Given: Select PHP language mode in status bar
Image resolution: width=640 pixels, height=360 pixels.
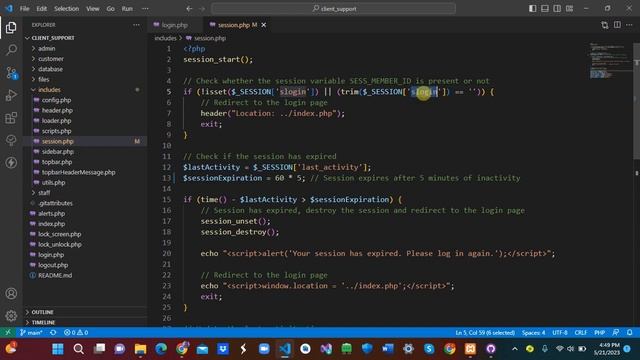Looking at the screenshot, I should [599, 333].
